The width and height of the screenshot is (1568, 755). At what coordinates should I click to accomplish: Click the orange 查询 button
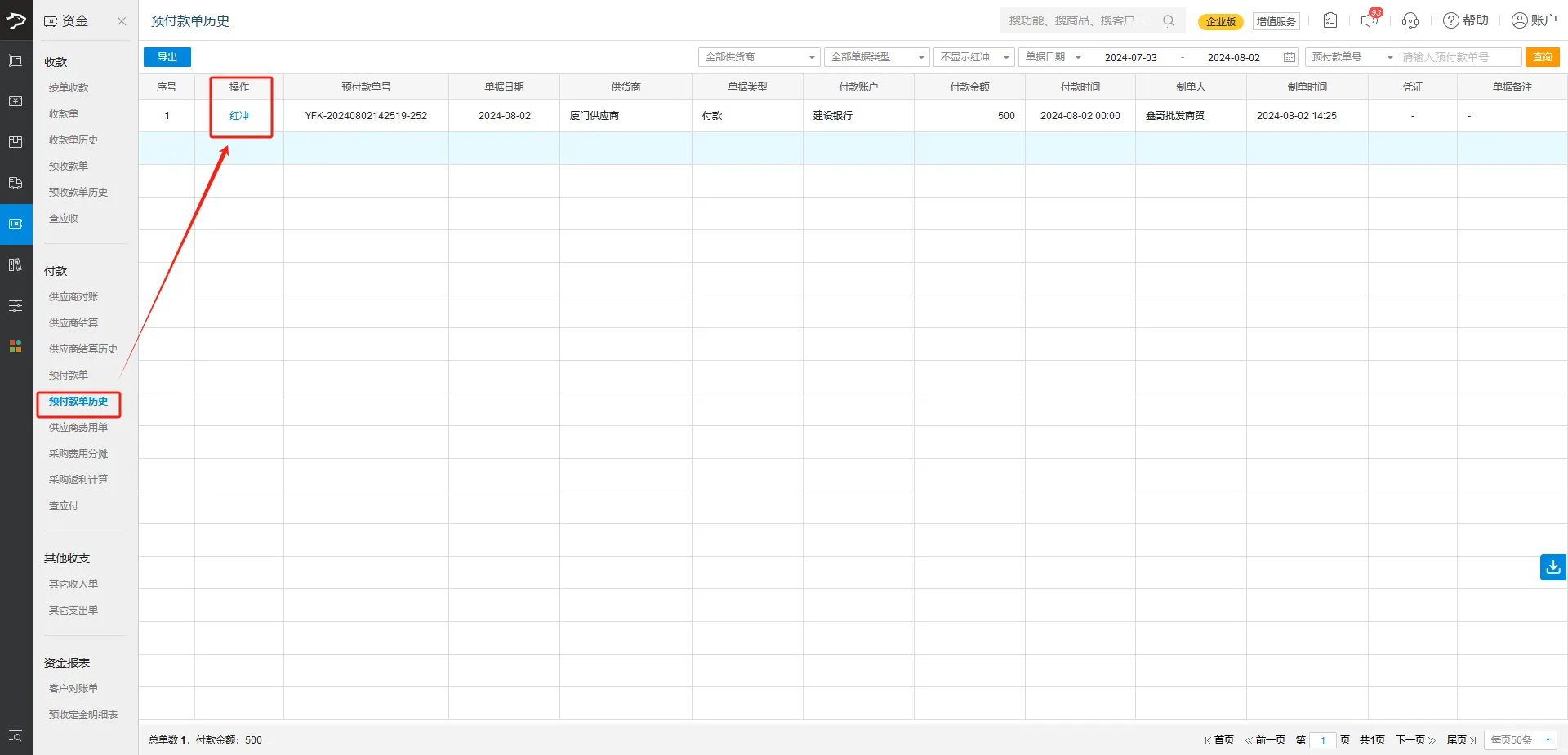(x=1542, y=57)
